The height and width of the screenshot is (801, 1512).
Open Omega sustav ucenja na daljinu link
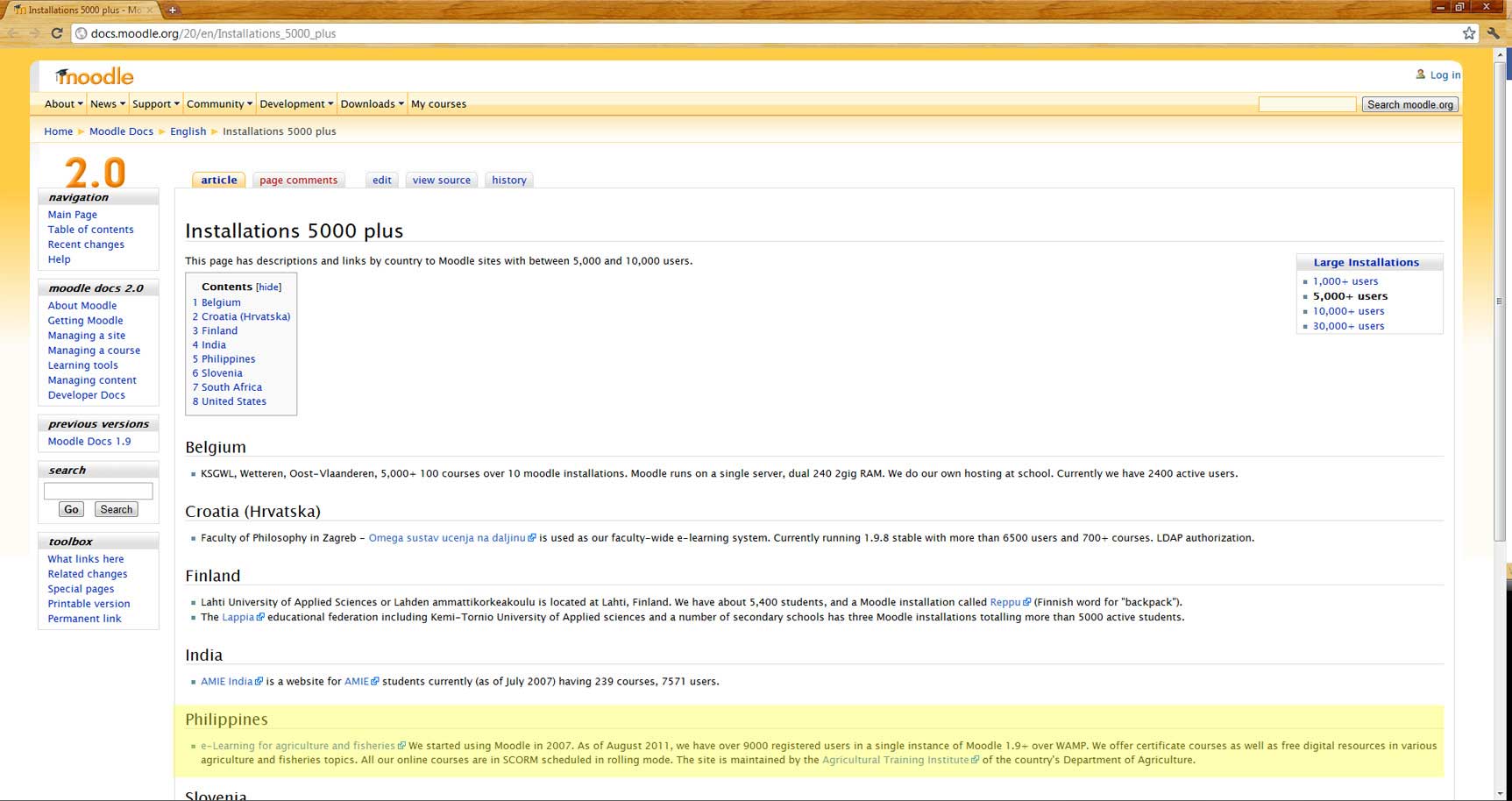point(452,538)
